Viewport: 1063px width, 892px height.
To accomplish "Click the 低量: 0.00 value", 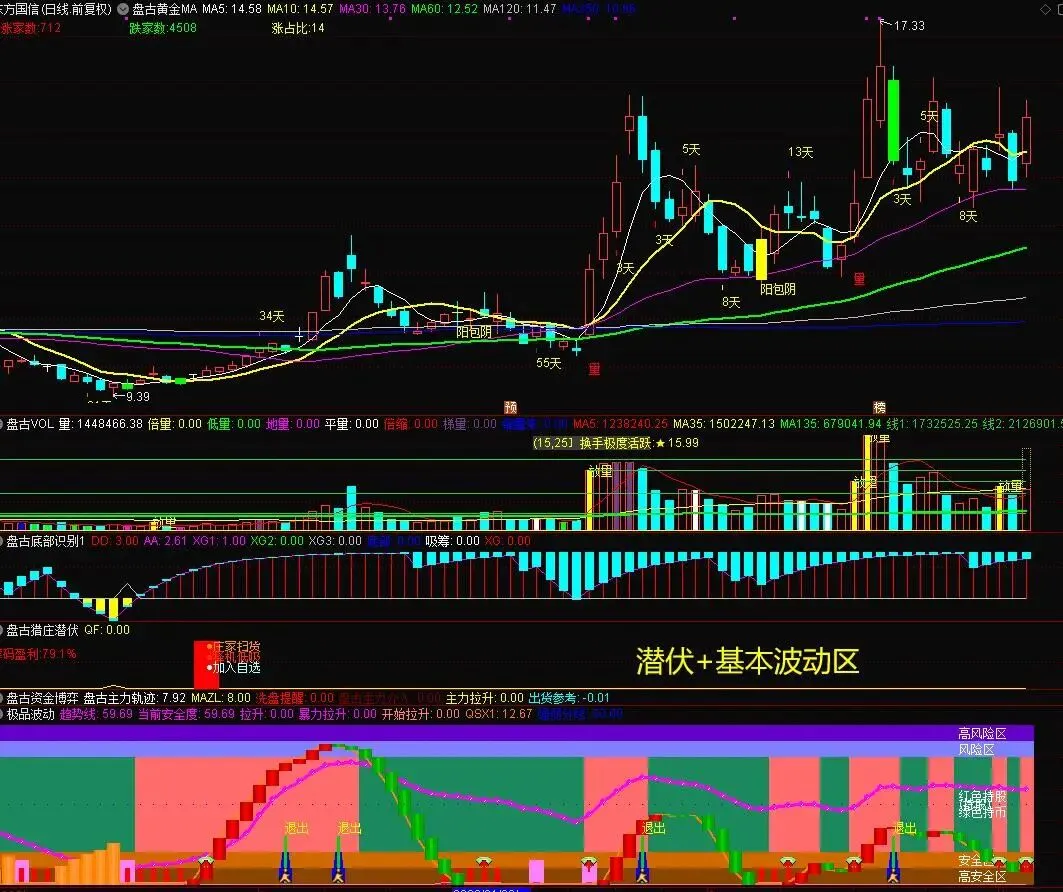I will point(234,424).
